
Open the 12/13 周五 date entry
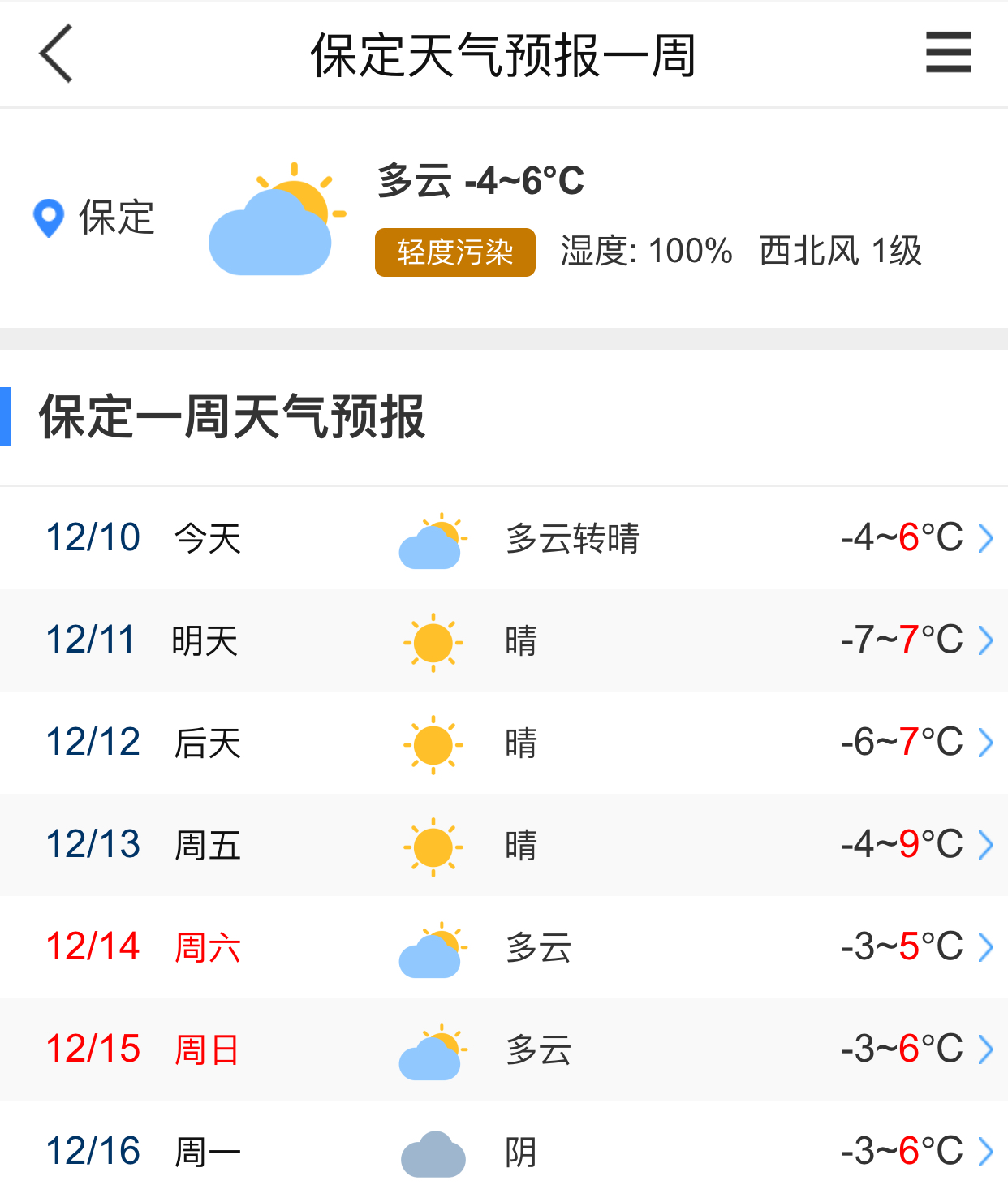143,845
